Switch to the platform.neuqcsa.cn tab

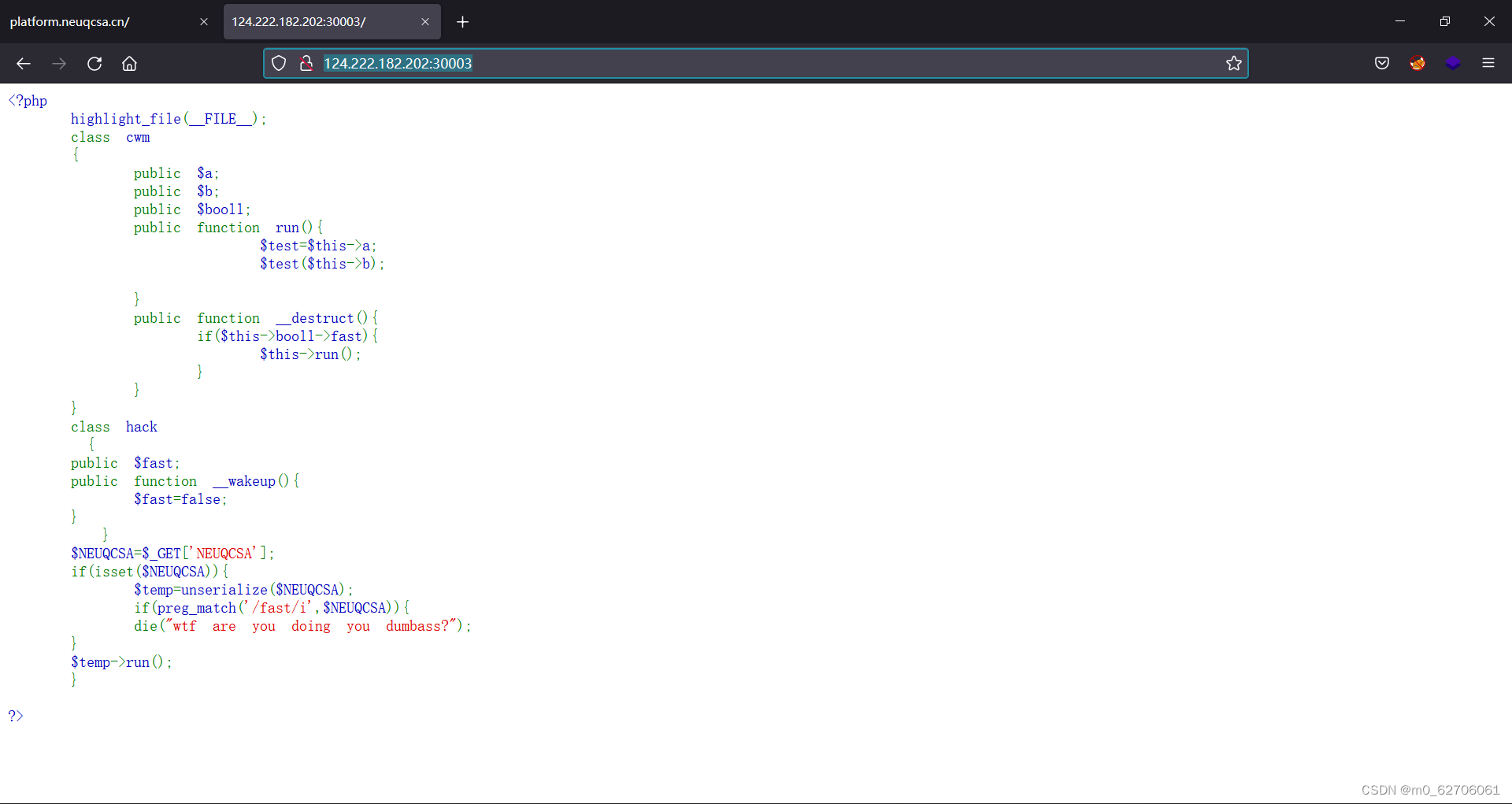click(x=109, y=22)
